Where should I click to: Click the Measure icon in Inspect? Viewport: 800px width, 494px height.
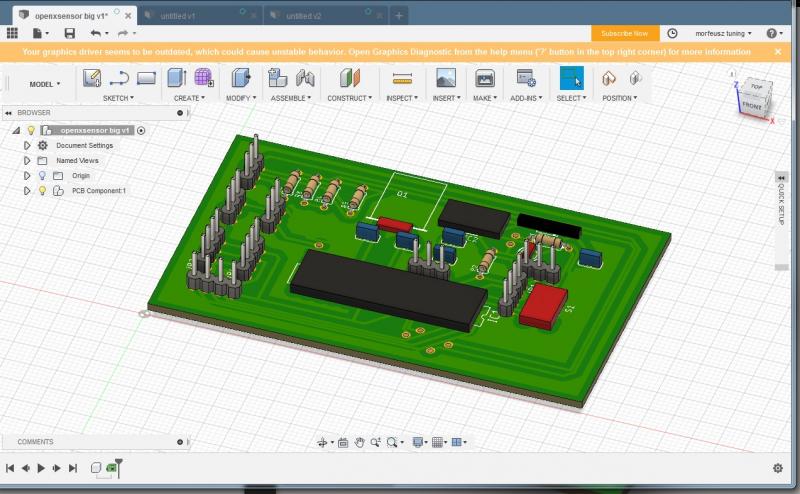point(402,78)
